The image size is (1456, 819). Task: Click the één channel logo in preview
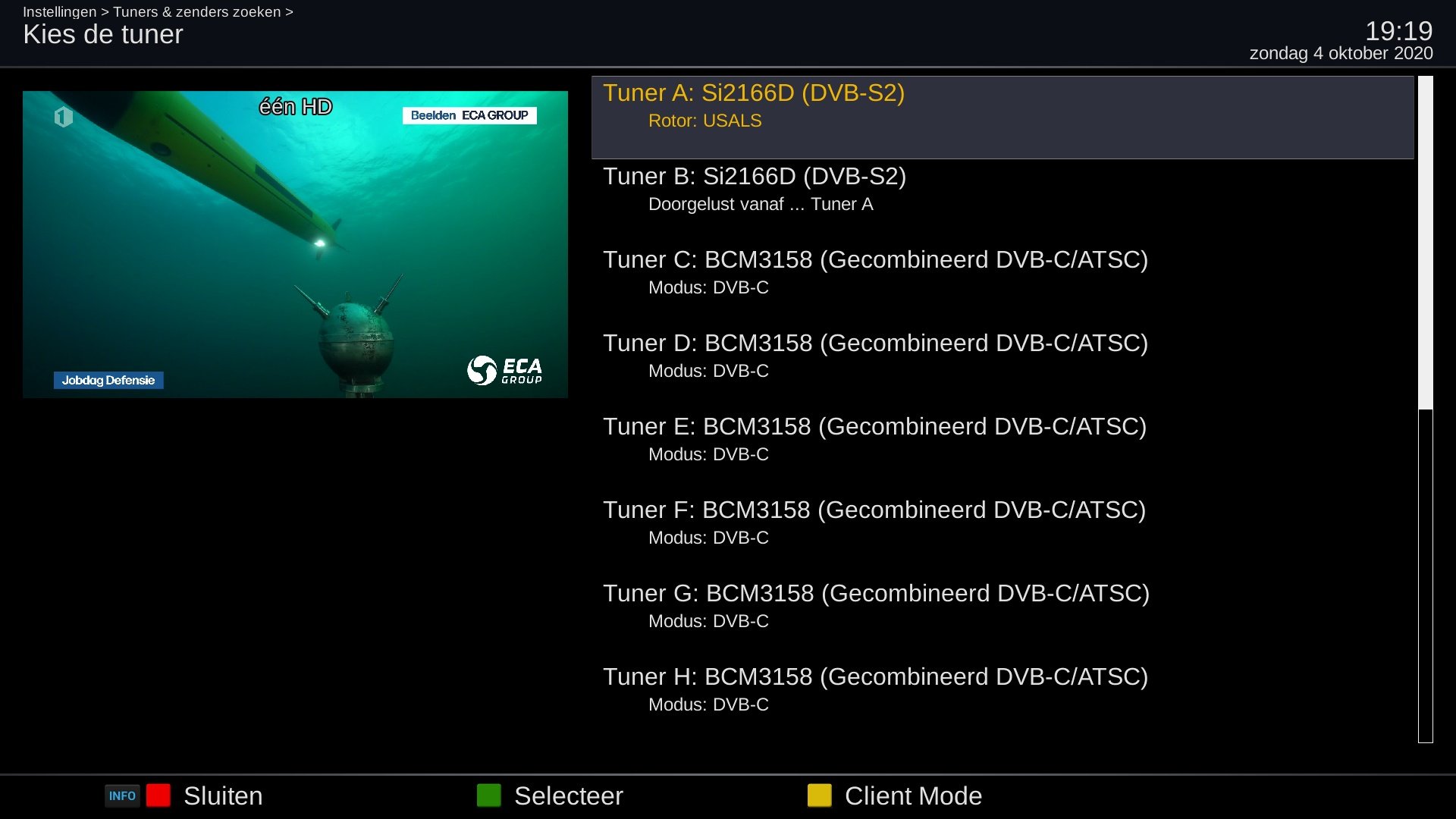click(x=64, y=117)
